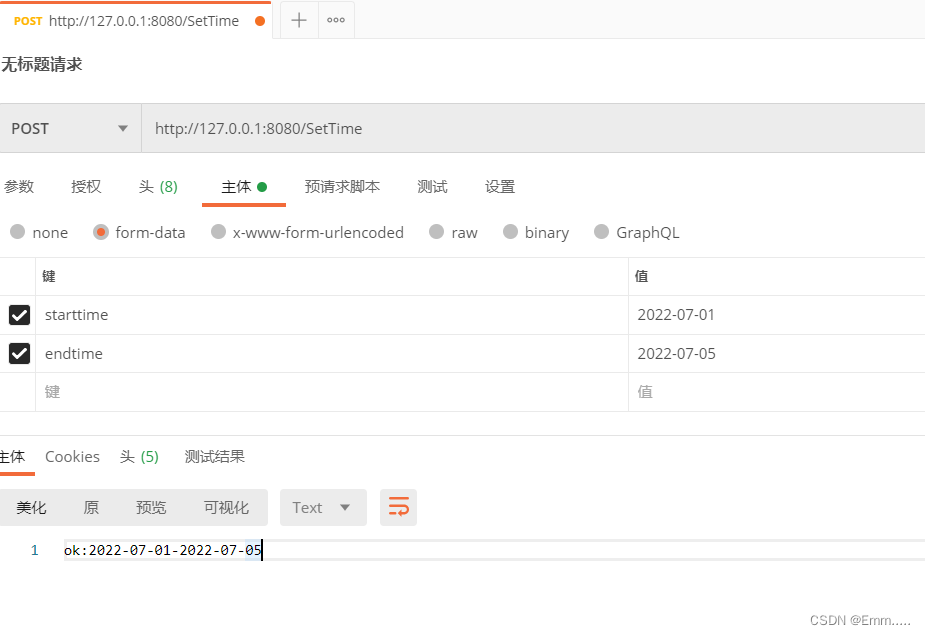Open a new request tab with the plus icon
The width and height of the screenshot is (925, 635).
298,19
